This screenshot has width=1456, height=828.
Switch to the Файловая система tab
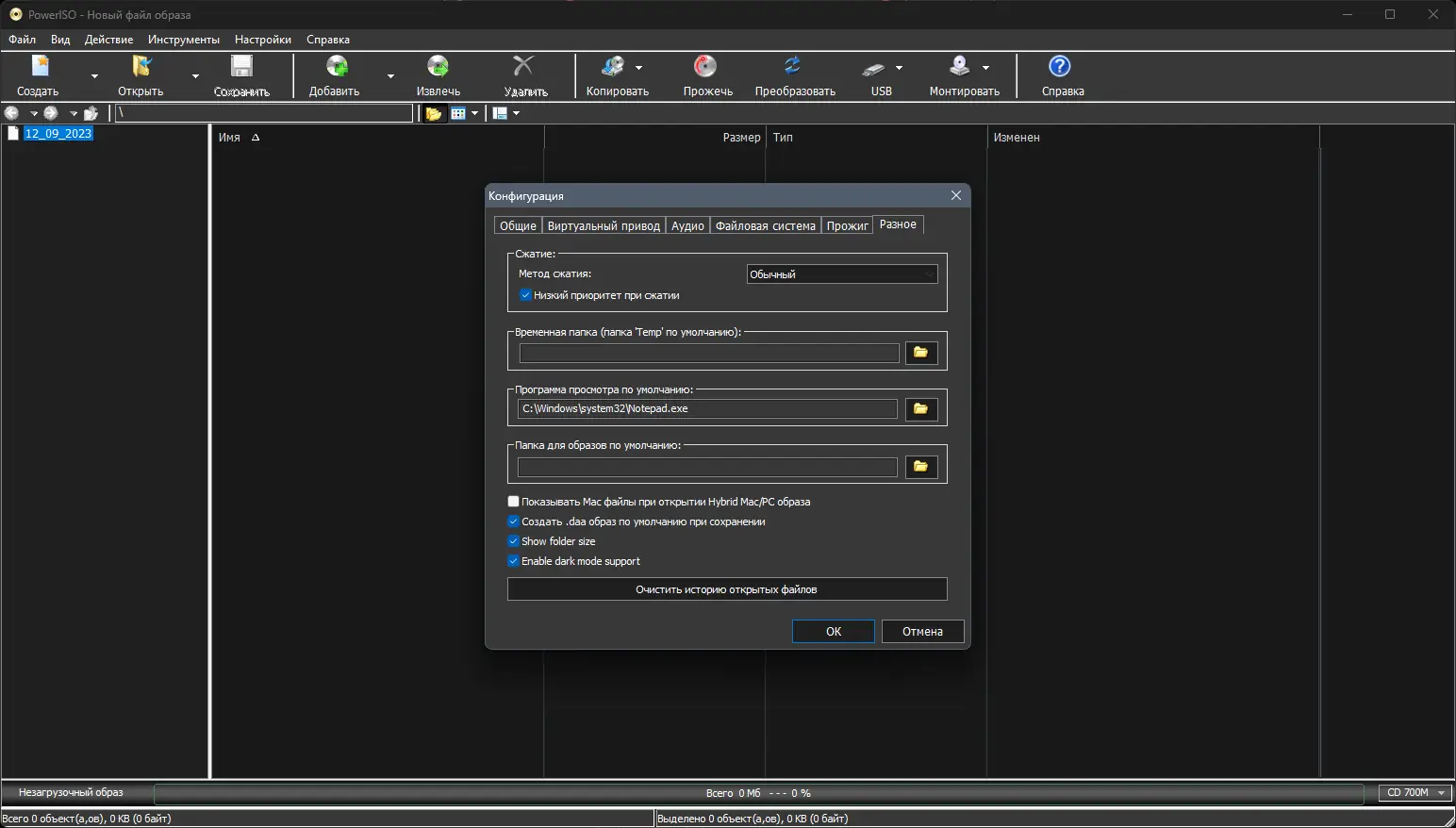coord(765,225)
